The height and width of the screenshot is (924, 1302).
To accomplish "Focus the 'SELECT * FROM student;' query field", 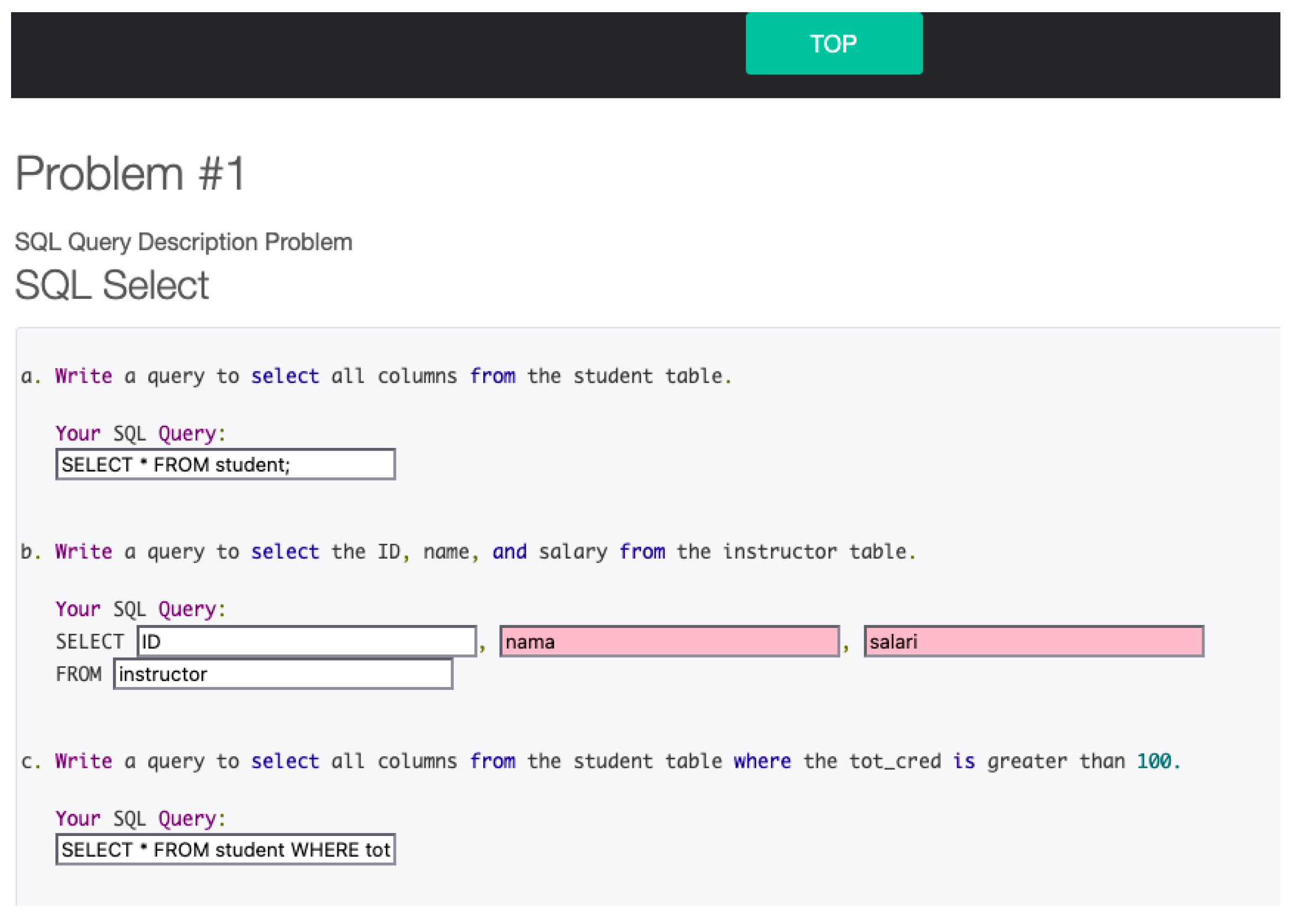I will (x=225, y=464).
